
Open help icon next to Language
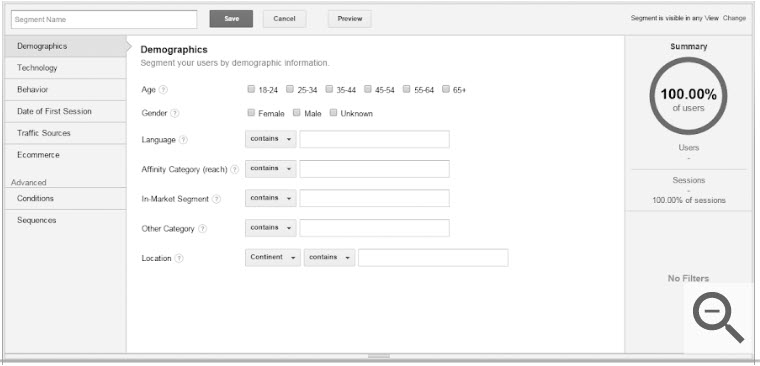(x=183, y=140)
